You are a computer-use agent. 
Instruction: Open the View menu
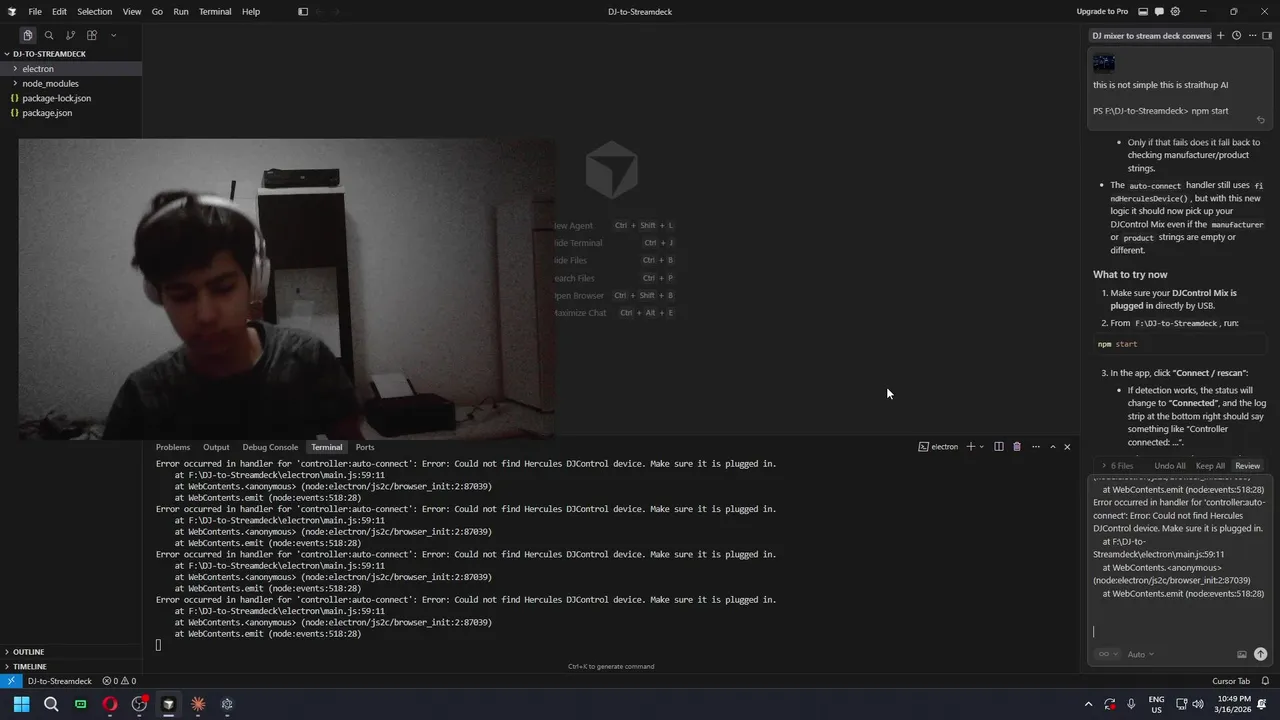132,11
